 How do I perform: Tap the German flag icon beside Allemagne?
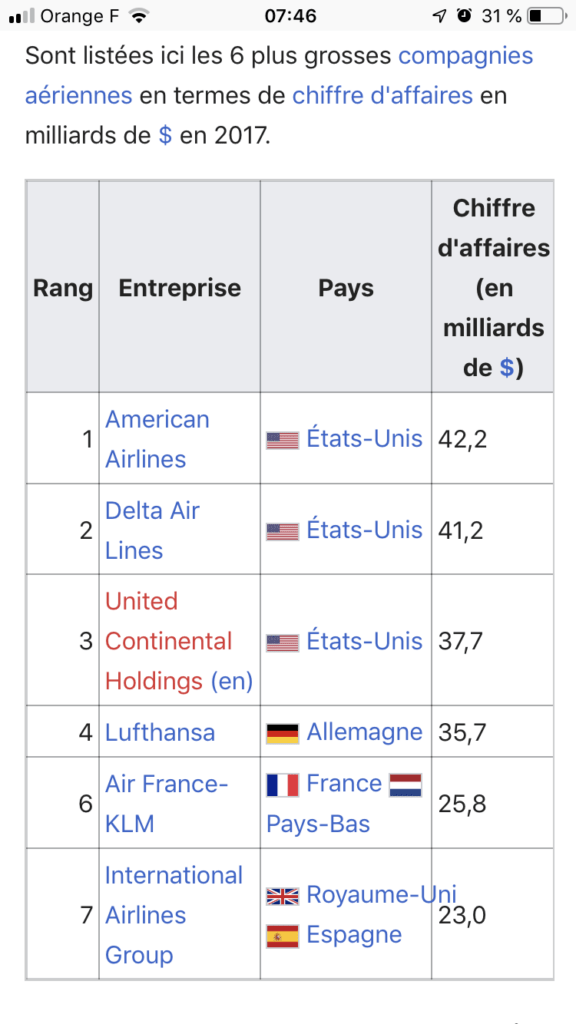tap(282, 733)
